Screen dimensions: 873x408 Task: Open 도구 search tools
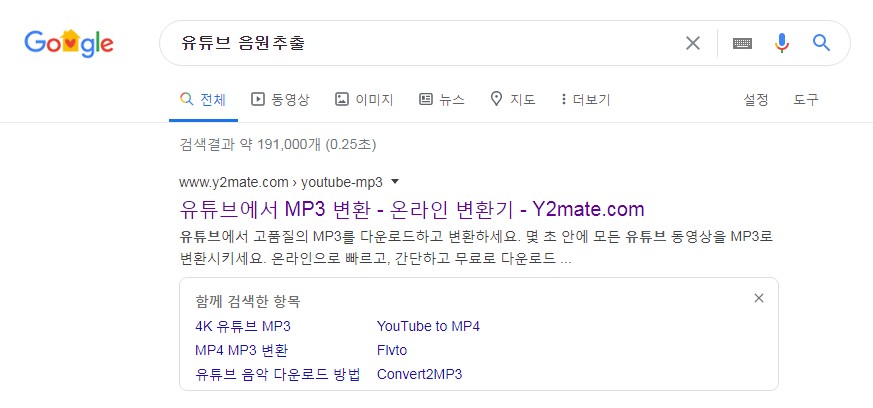click(x=806, y=100)
